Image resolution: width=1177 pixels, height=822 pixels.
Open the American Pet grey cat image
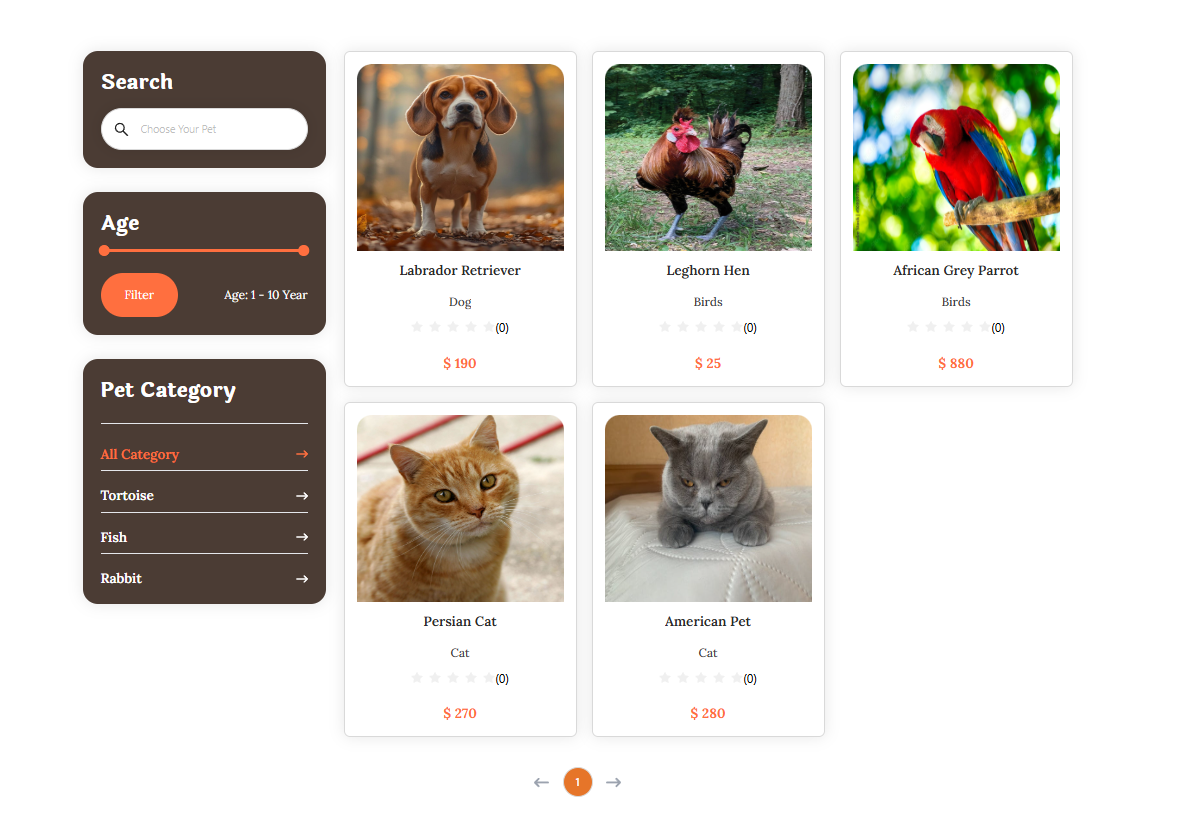click(708, 508)
